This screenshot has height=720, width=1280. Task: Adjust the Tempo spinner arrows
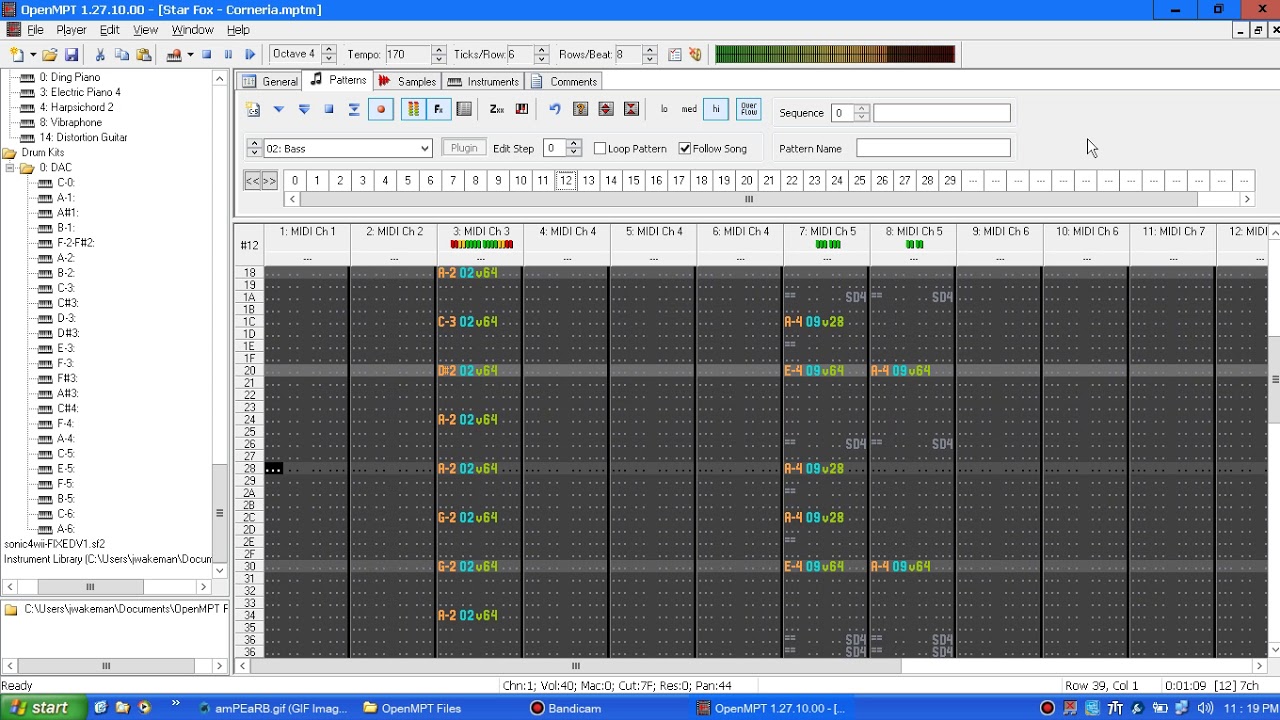pyautogui.click(x=438, y=54)
